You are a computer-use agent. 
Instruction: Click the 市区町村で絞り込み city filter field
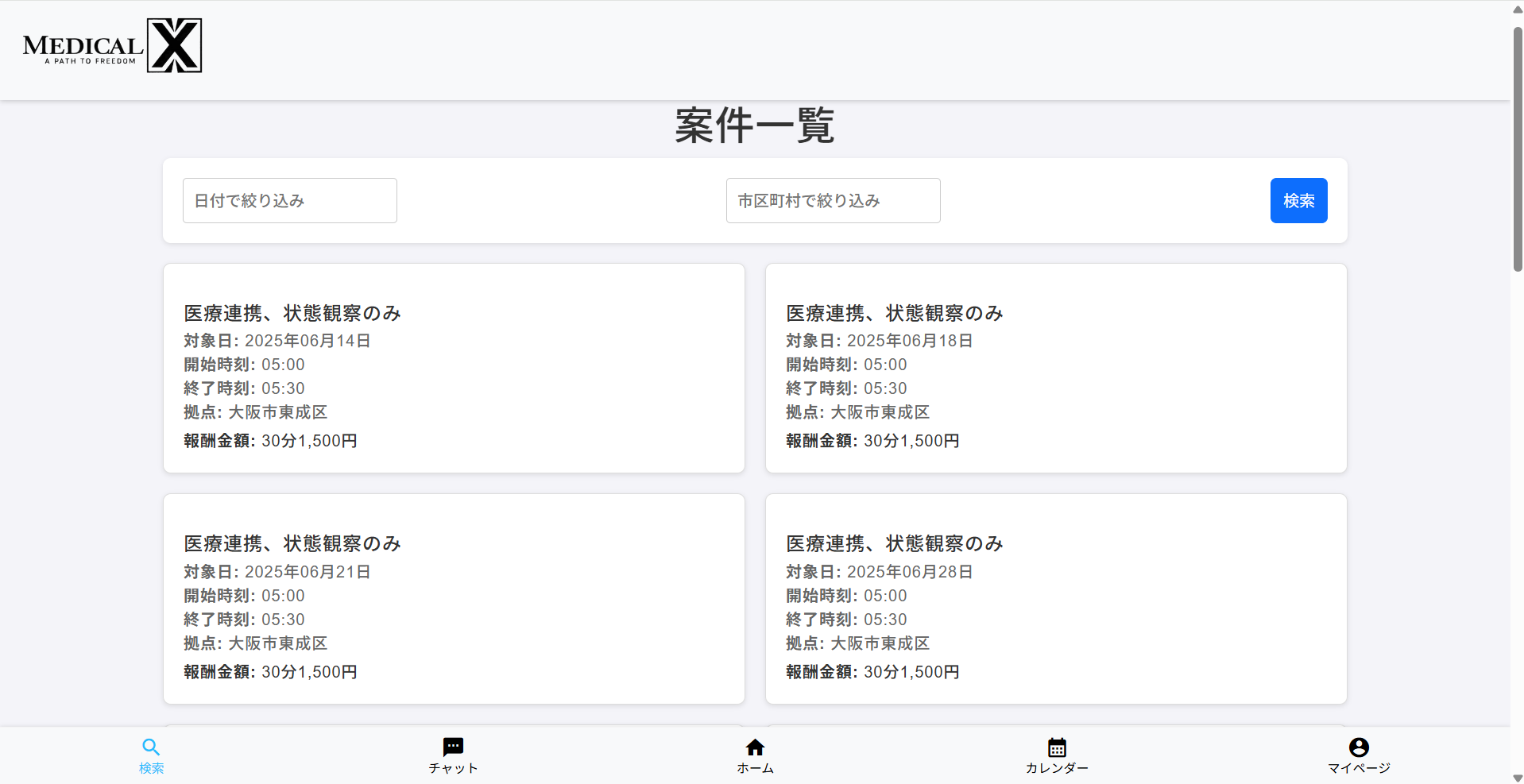point(833,201)
